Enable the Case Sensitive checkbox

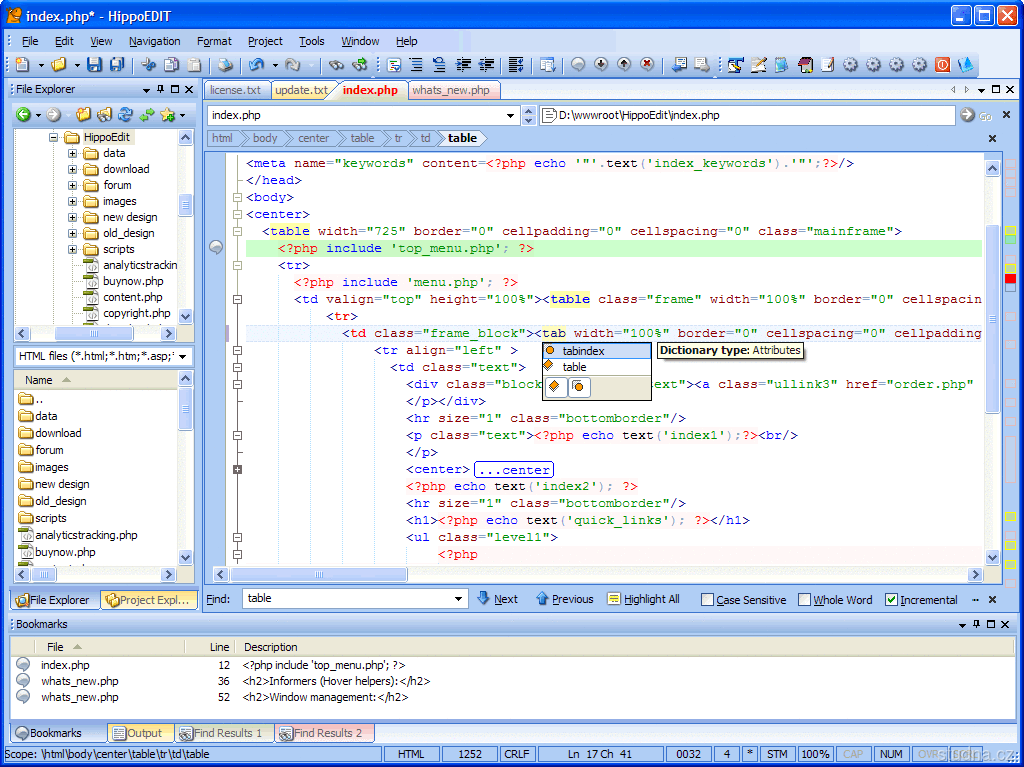708,600
